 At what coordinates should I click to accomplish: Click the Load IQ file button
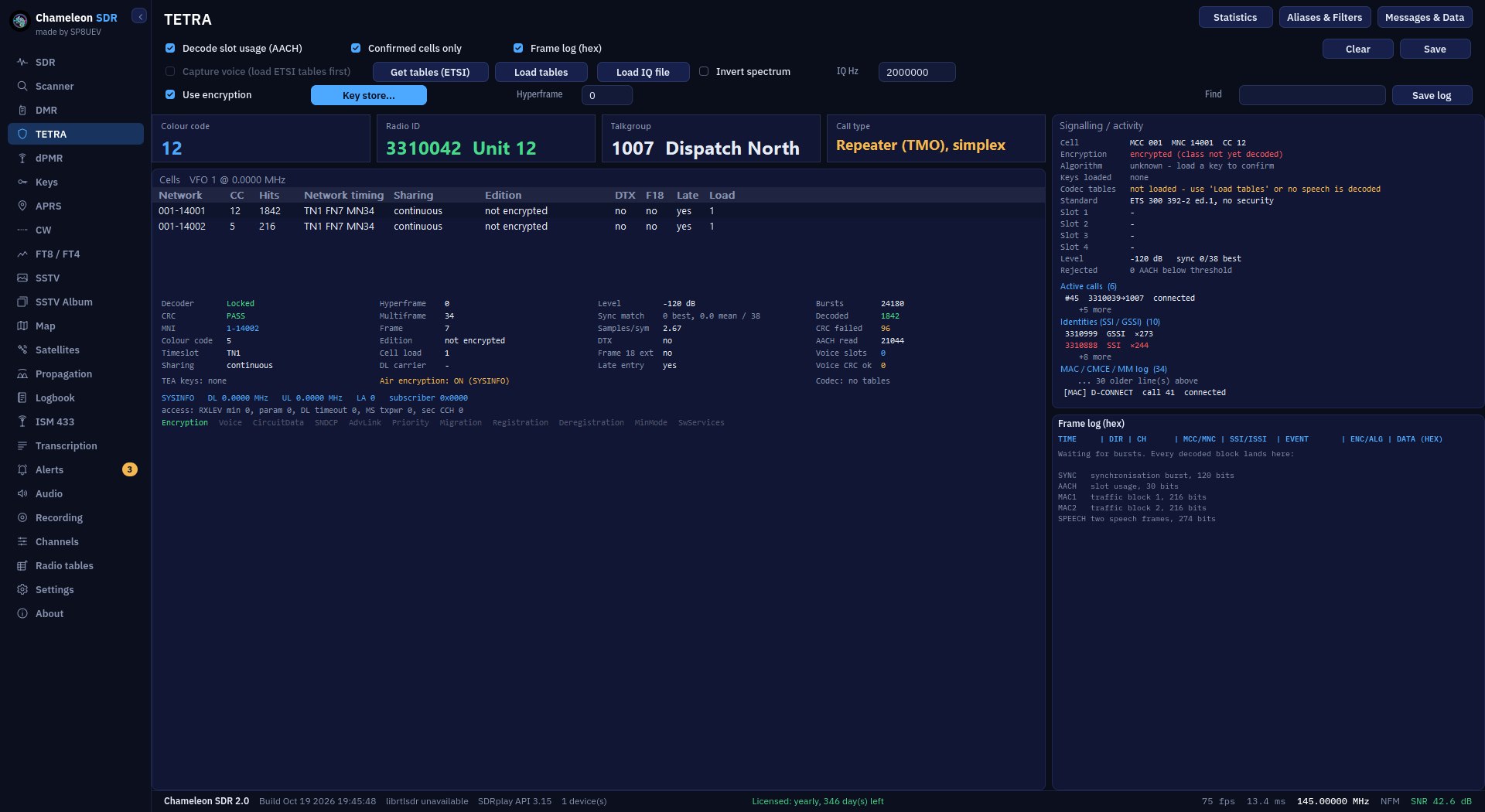(643, 72)
